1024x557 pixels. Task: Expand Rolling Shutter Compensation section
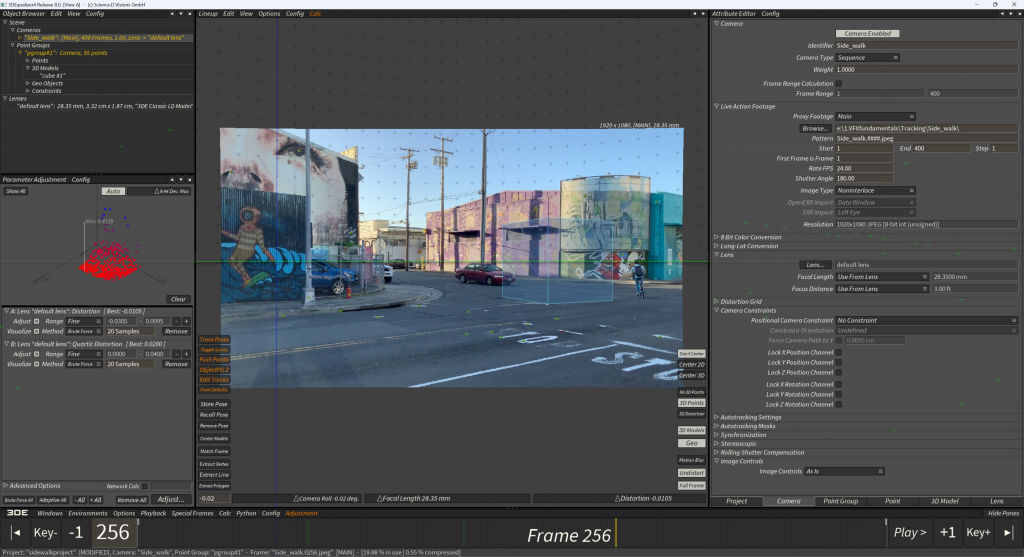coord(716,453)
